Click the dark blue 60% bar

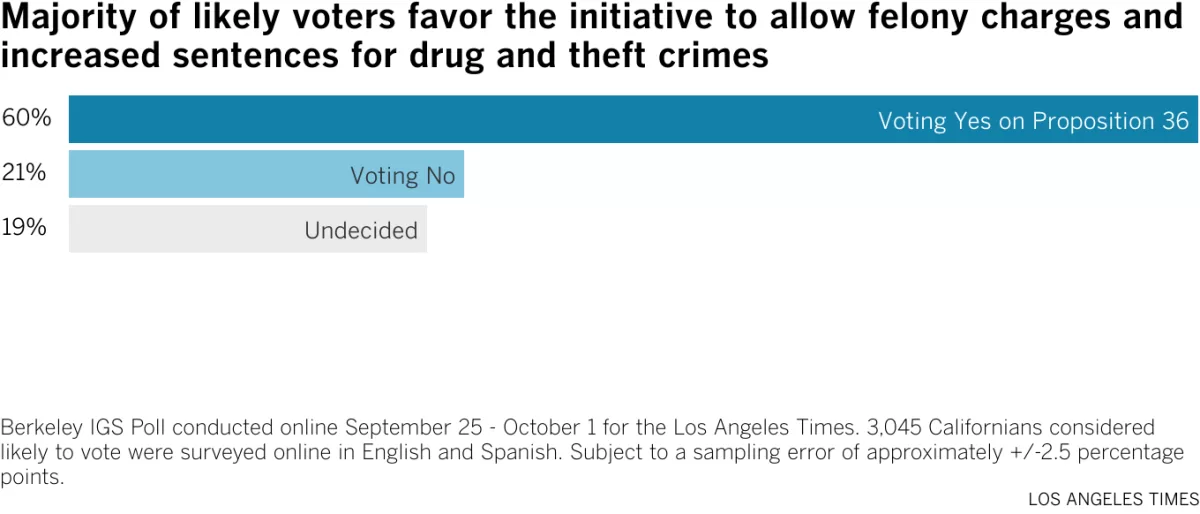(633, 119)
